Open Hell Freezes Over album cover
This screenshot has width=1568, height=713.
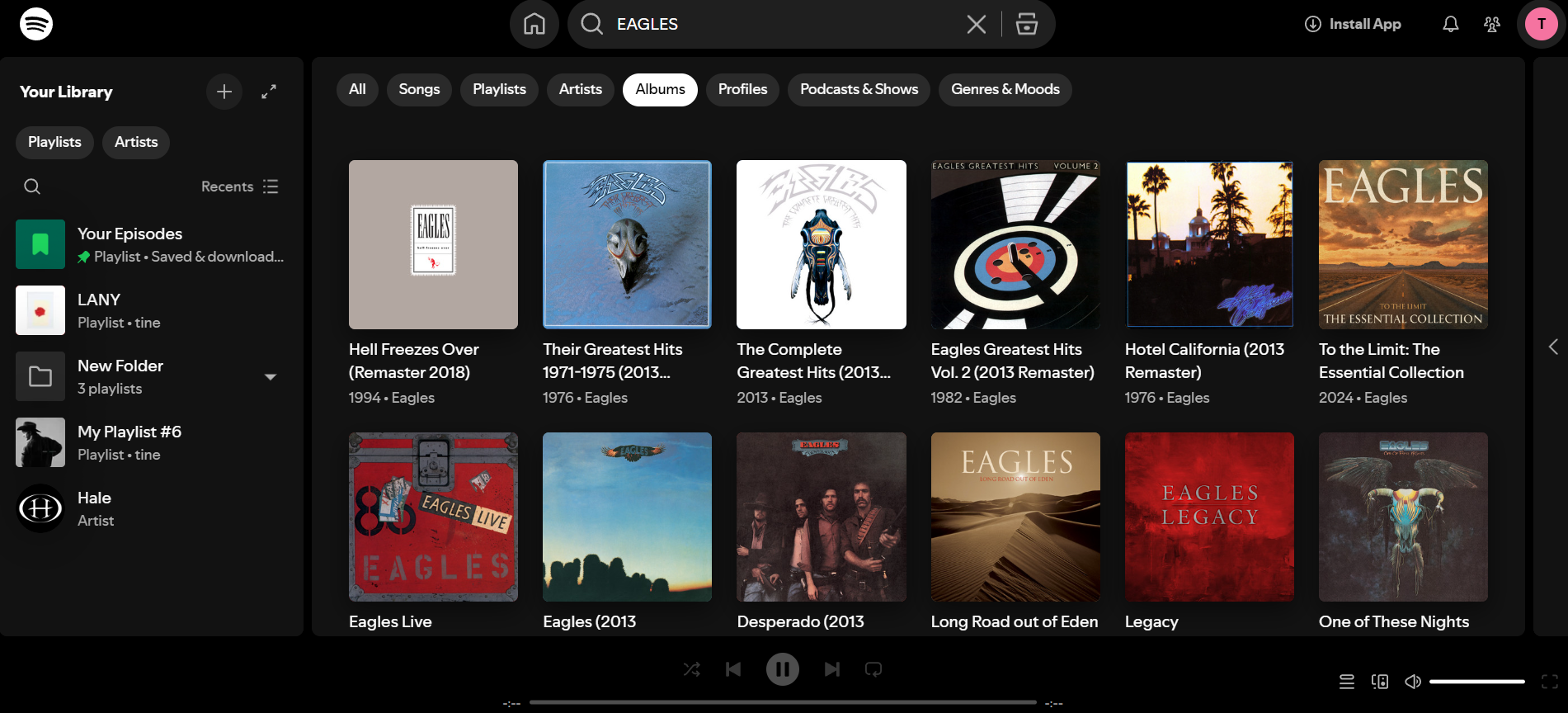click(433, 244)
